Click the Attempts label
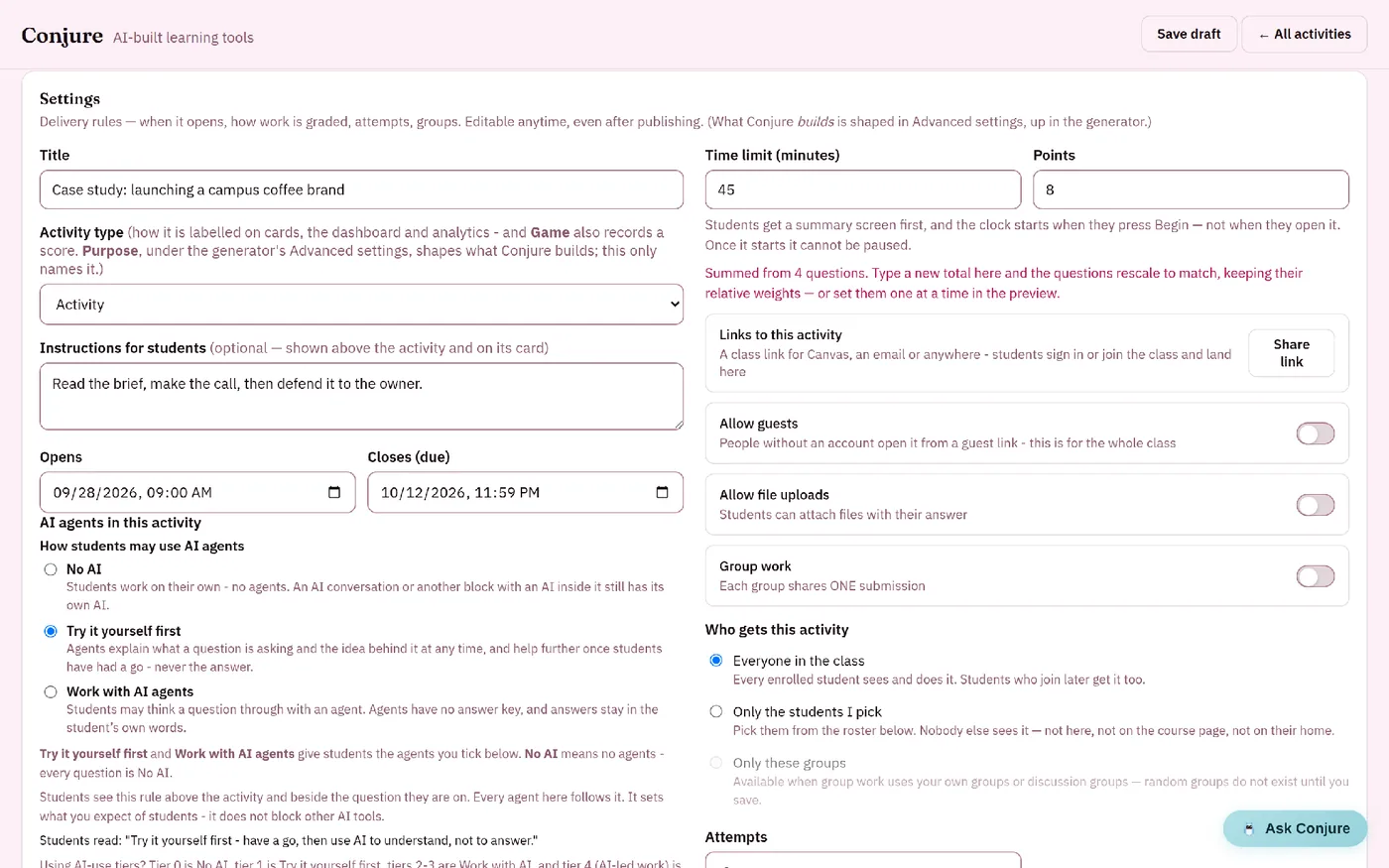Screen dimensions: 1389x868 click(x=736, y=837)
